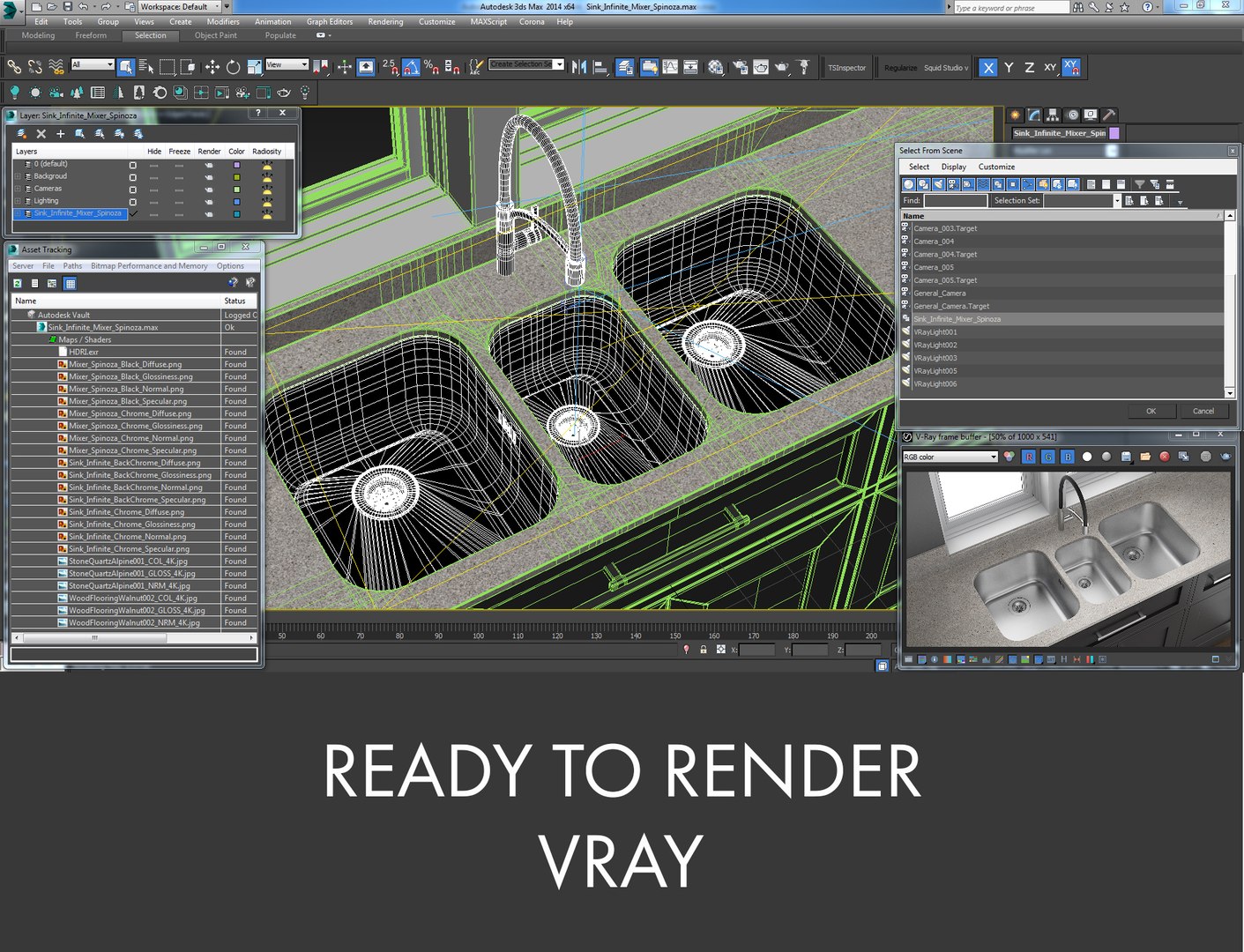Image resolution: width=1244 pixels, height=952 pixels.
Task: Open the Modifiers menu
Action: (223, 22)
